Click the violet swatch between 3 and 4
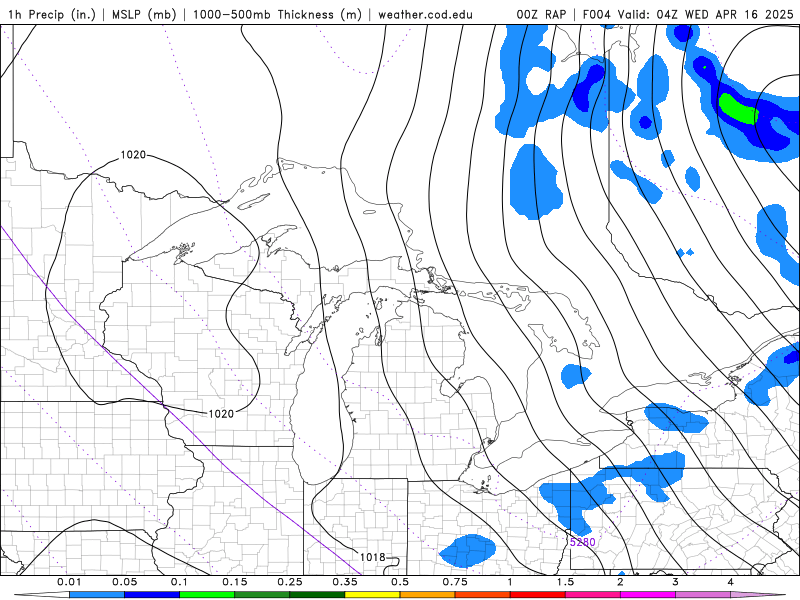The image size is (800, 600). click(x=703, y=595)
